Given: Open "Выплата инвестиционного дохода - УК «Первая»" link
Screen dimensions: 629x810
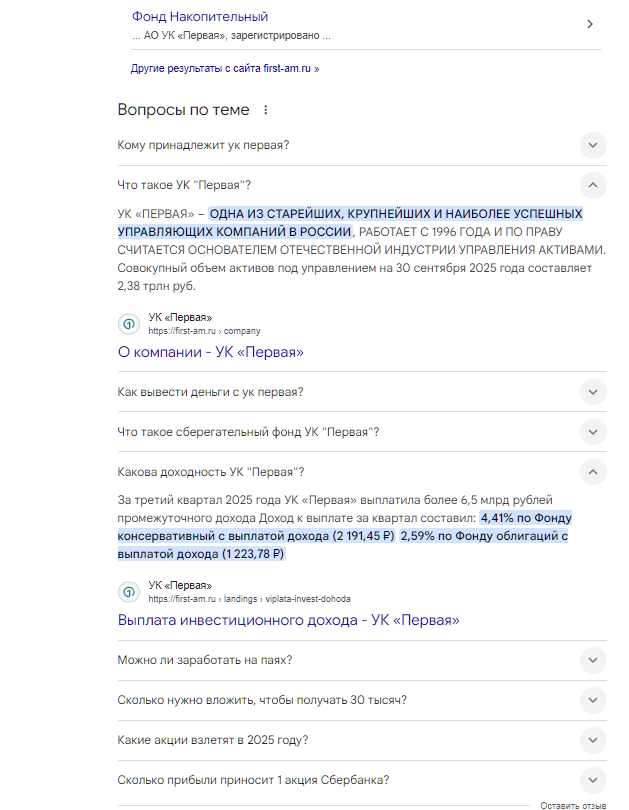Looking at the screenshot, I should (x=288, y=620).
